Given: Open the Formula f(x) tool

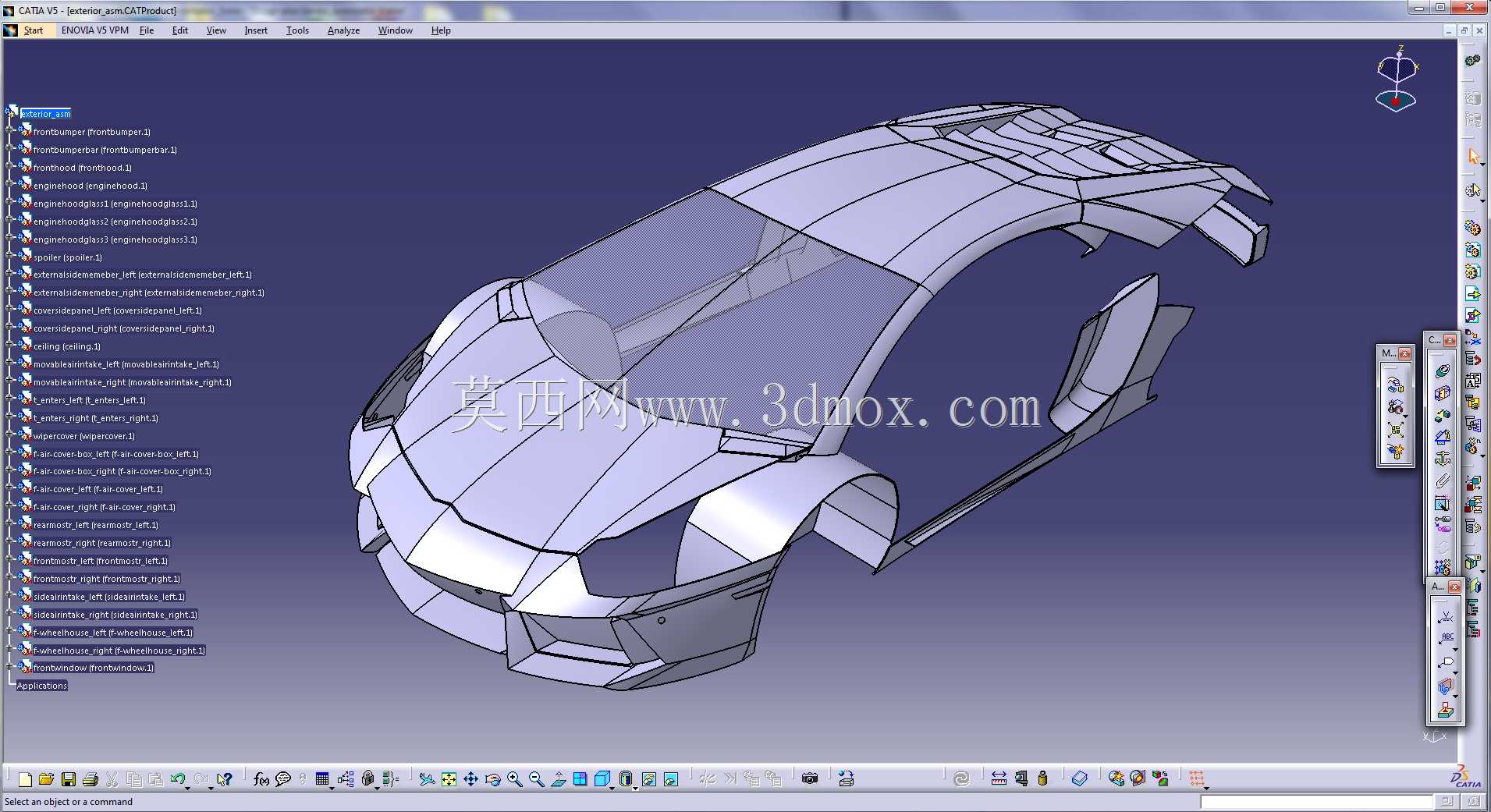Looking at the screenshot, I should (261, 778).
